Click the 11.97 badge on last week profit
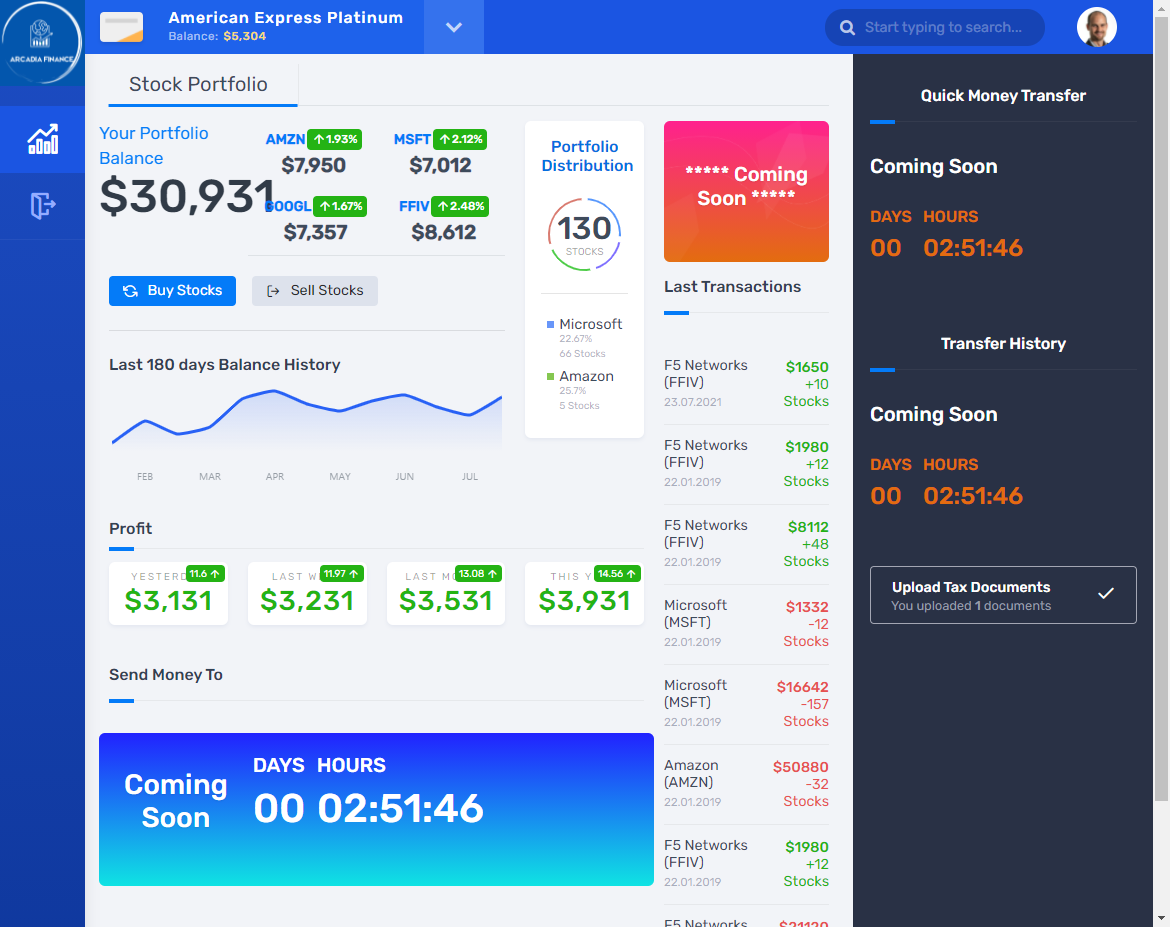The width and height of the screenshot is (1170, 927). point(342,574)
